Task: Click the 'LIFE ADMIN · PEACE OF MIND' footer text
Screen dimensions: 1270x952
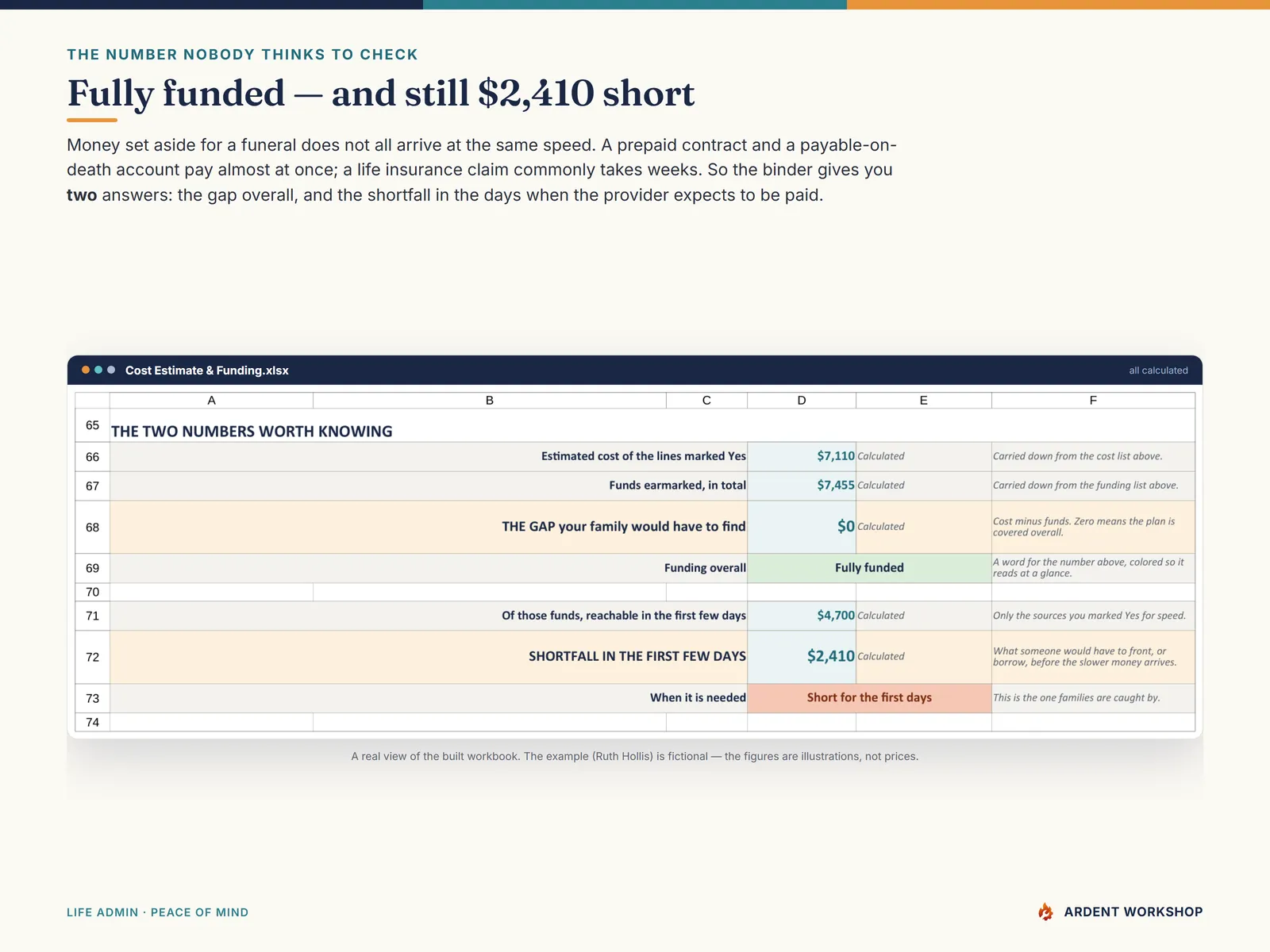Action: tap(157, 912)
